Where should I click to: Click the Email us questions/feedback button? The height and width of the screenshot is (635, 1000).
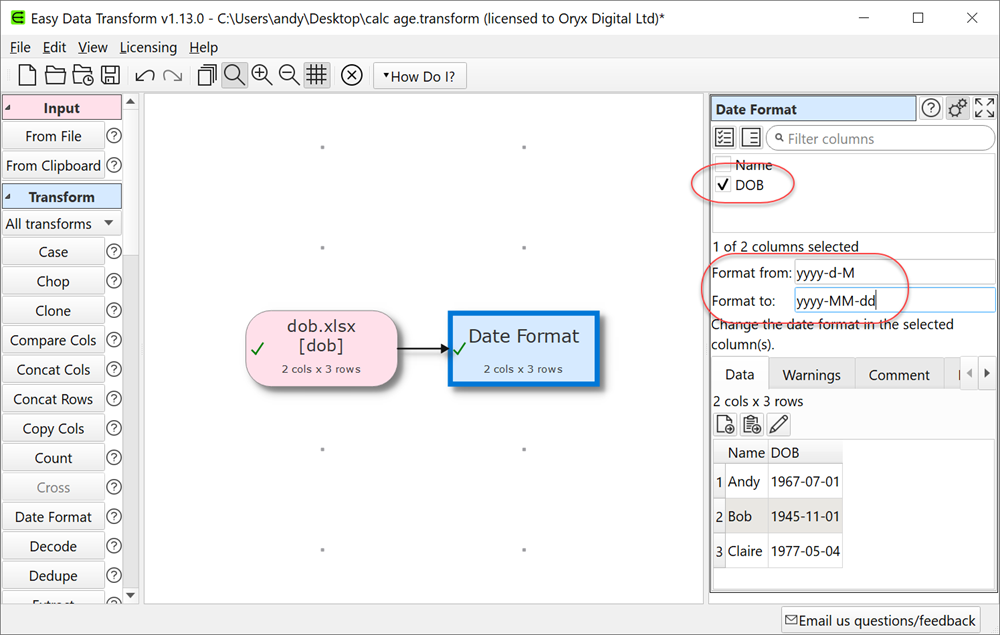pyautogui.click(x=880, y=620)
